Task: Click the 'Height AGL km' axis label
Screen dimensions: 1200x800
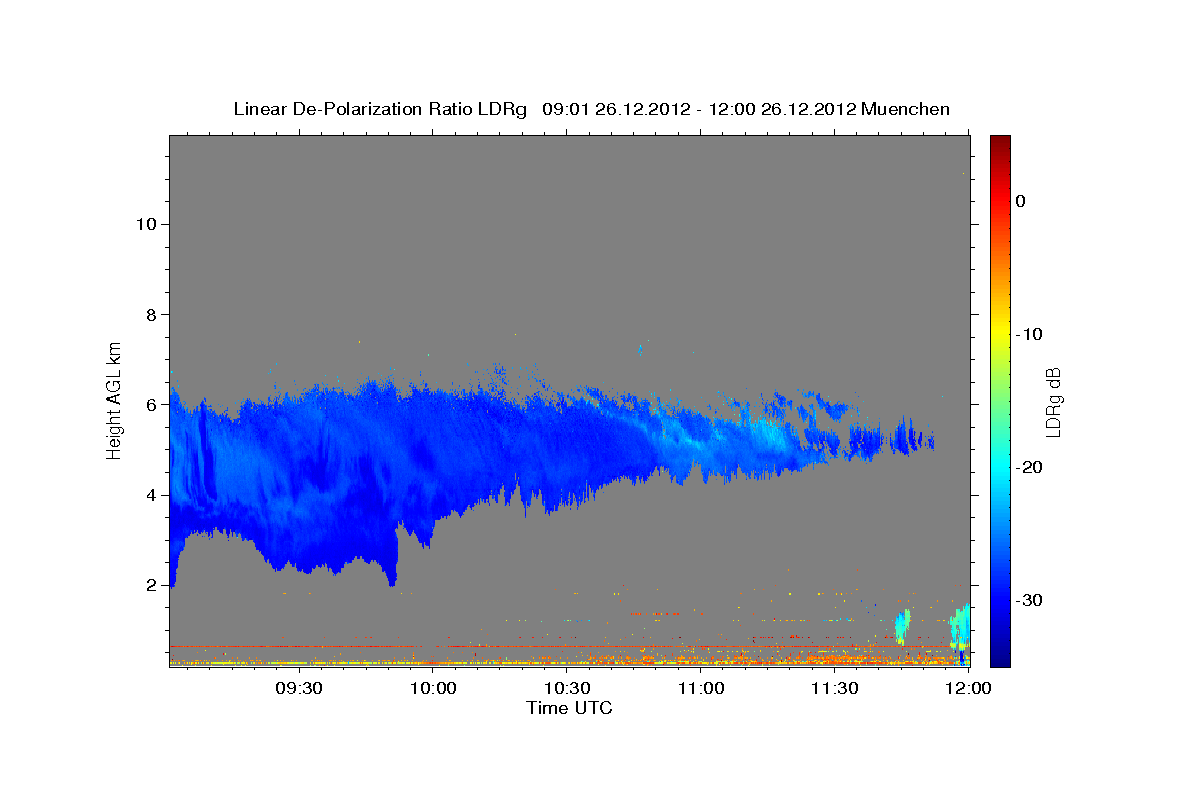Action: [114, 399]
